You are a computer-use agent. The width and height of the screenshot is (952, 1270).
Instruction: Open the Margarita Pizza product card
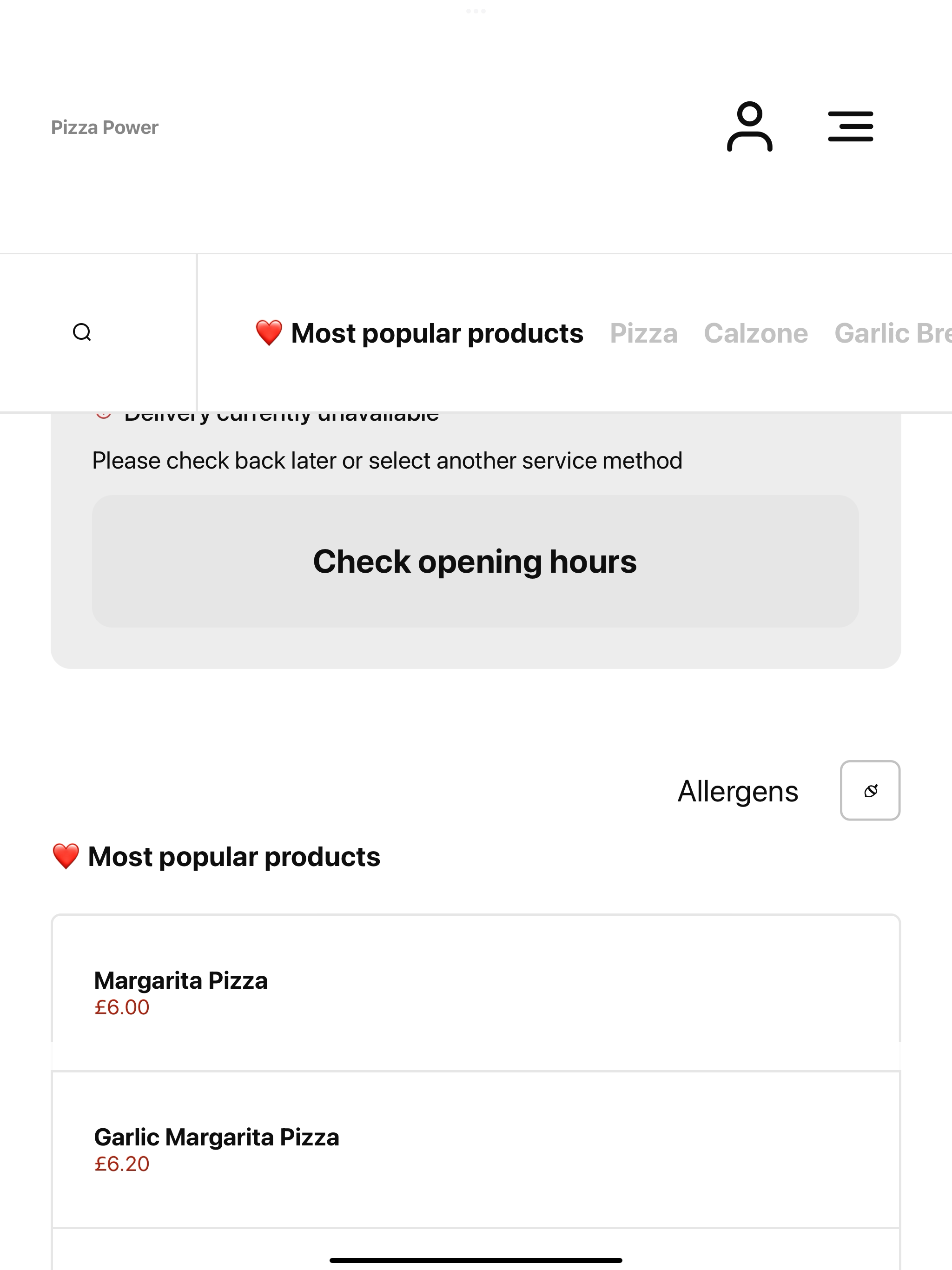476,992
